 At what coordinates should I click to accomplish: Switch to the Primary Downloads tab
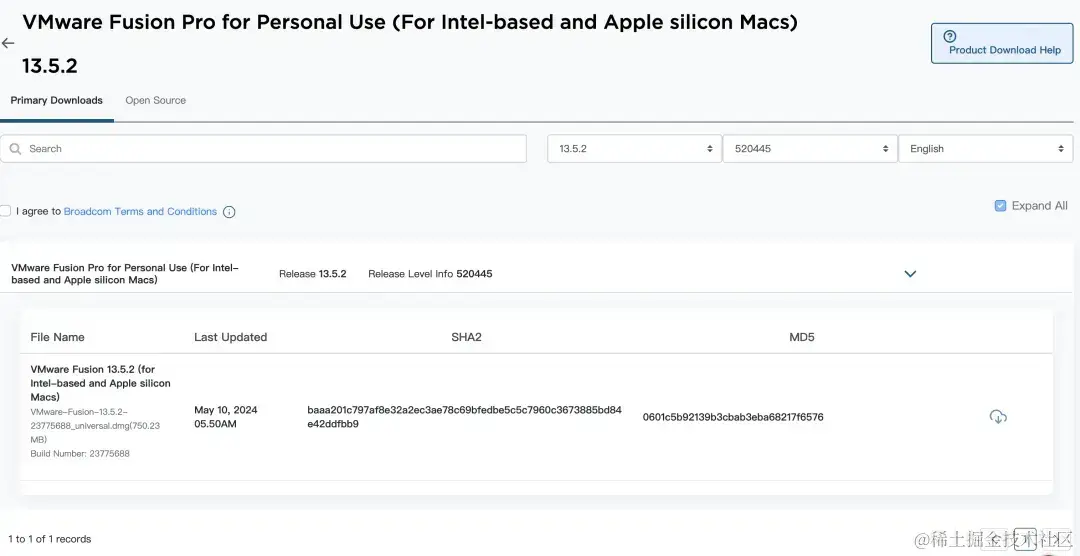[x=57, y=100]
